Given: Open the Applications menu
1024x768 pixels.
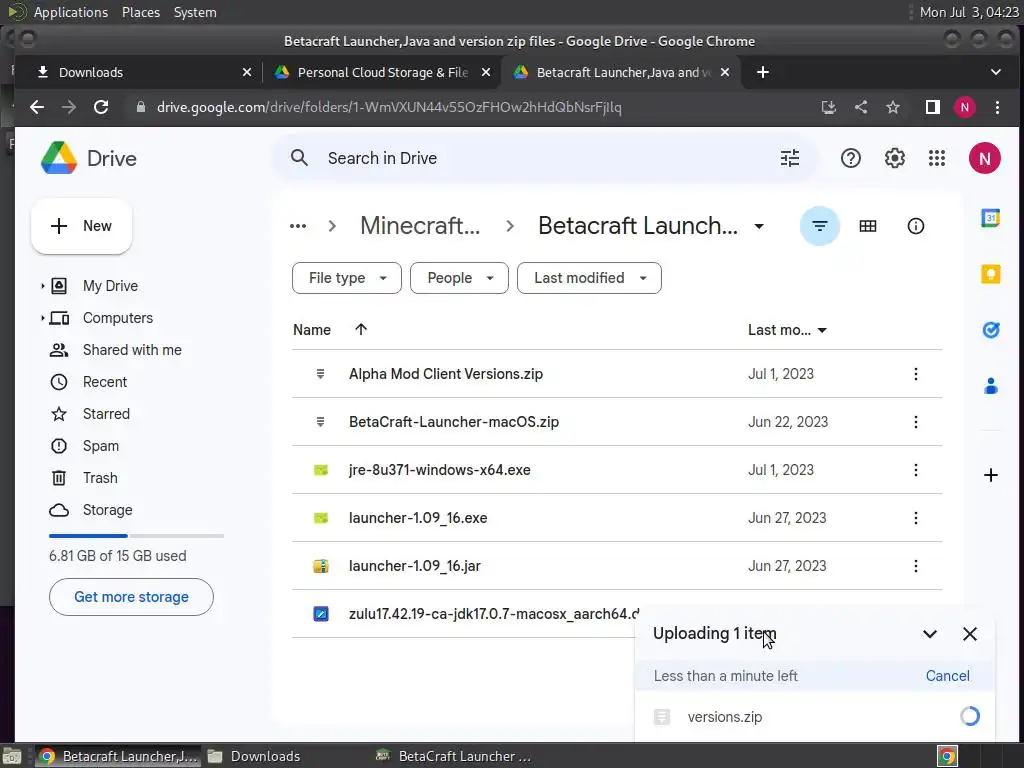Looking at the screenshot, I should 71,12.
